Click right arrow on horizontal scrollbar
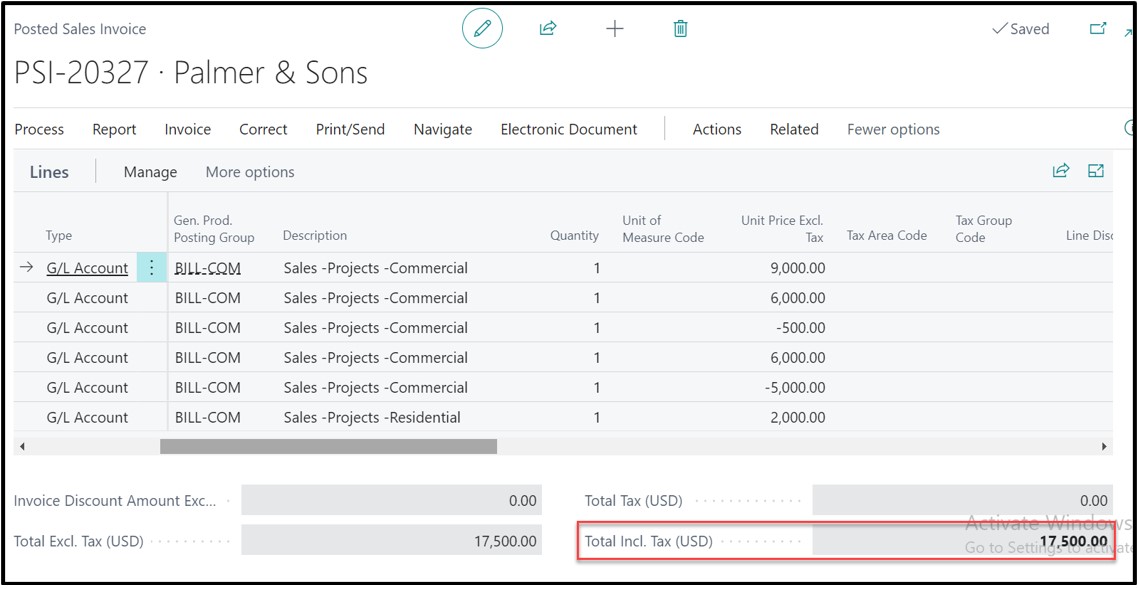 (1104, 446)
